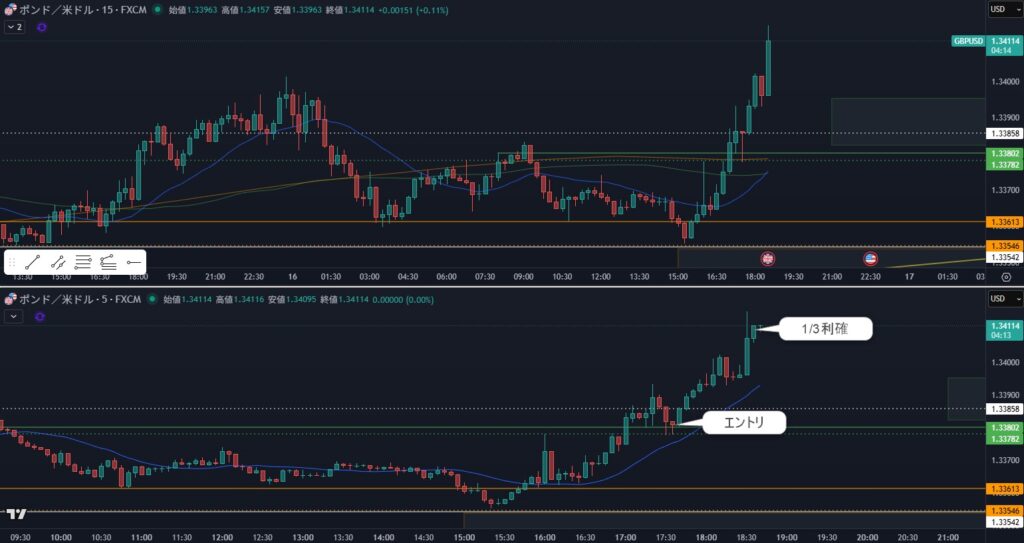Toggle the purple indicator icon in lower chart
Image resolution: width=1024 pixels, height=543 pixels.
pos(39,316)
